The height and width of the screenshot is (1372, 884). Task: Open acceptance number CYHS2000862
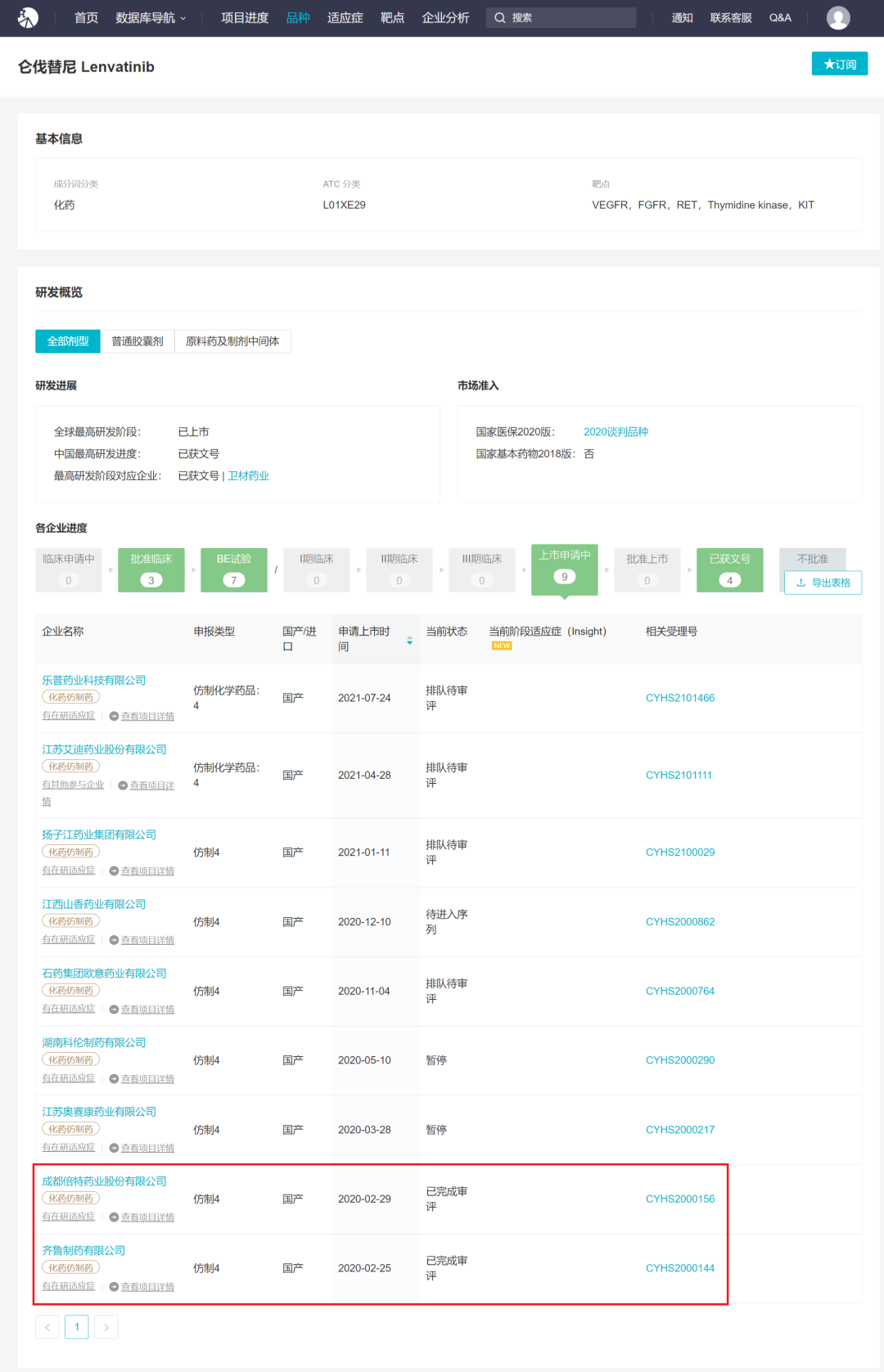point(680,922)
